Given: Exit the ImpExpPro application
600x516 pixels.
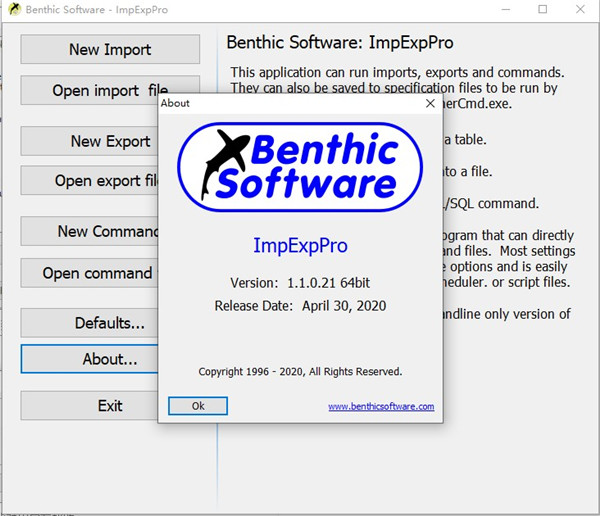Looking at the screenshot, I should tap(89, 405).
